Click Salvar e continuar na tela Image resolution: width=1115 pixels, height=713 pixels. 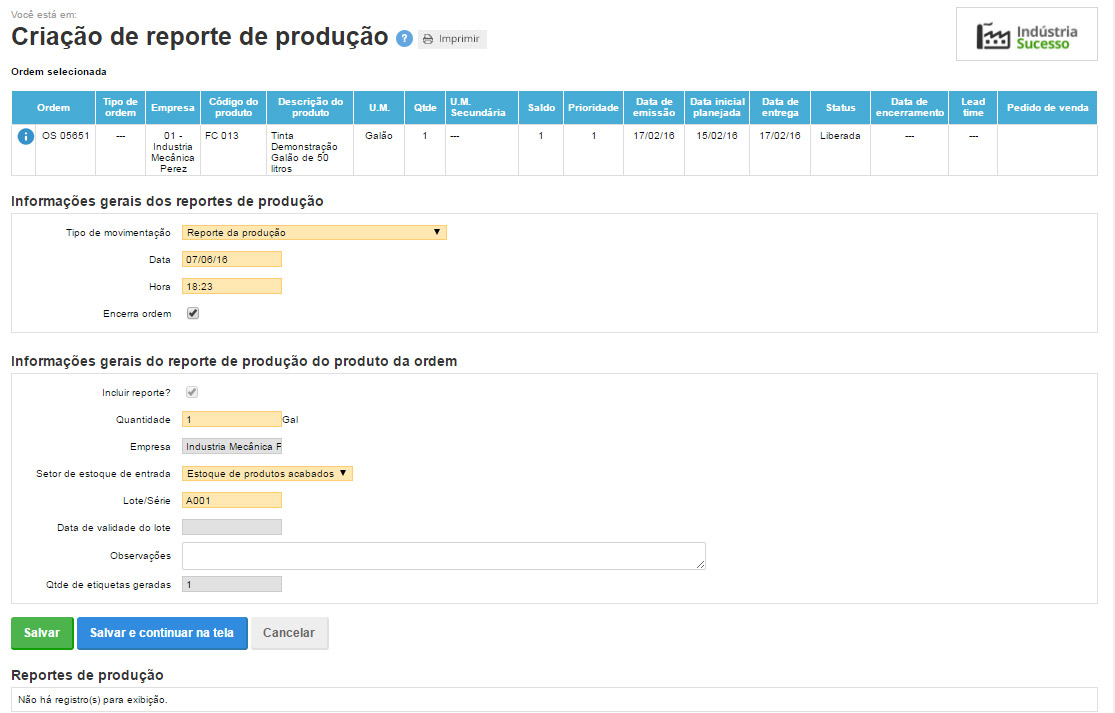pyautogui.click(x=162, y=633)
